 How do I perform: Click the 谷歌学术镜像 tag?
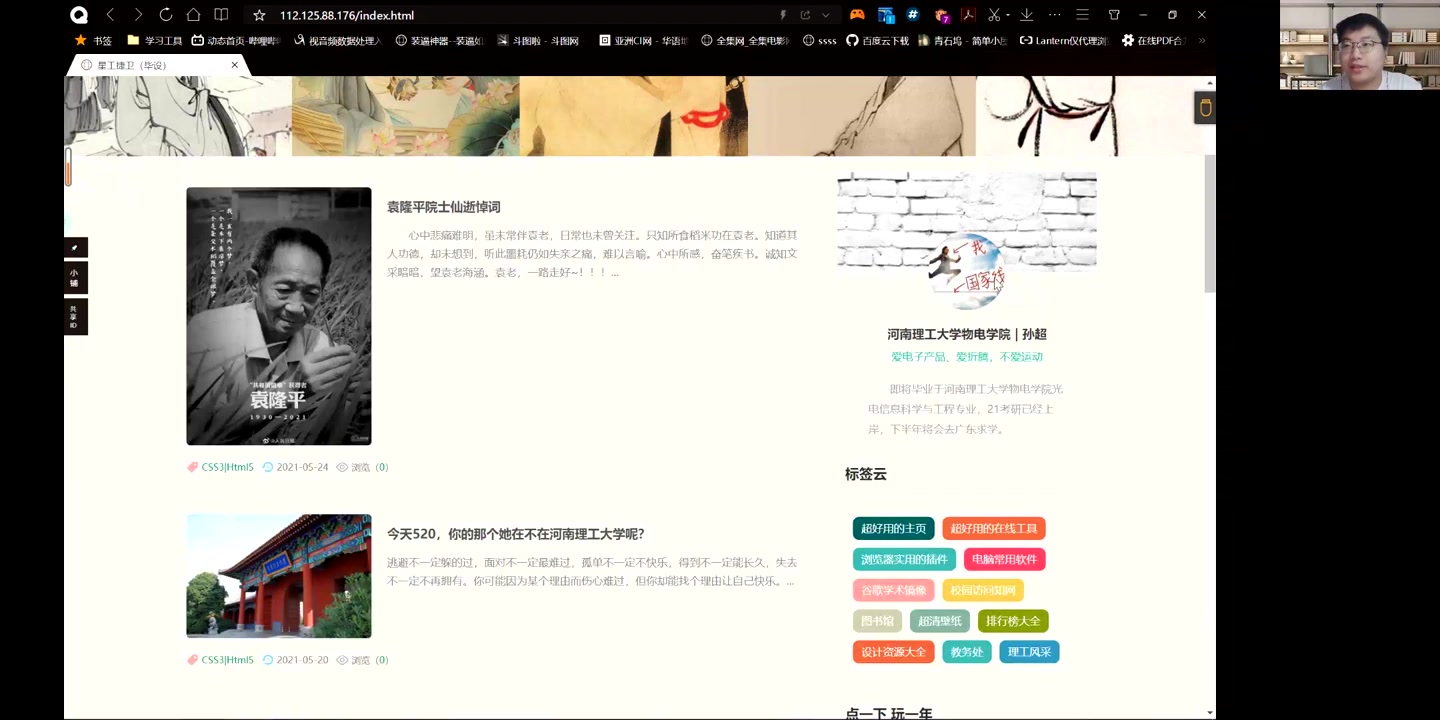tap(894, 590)
